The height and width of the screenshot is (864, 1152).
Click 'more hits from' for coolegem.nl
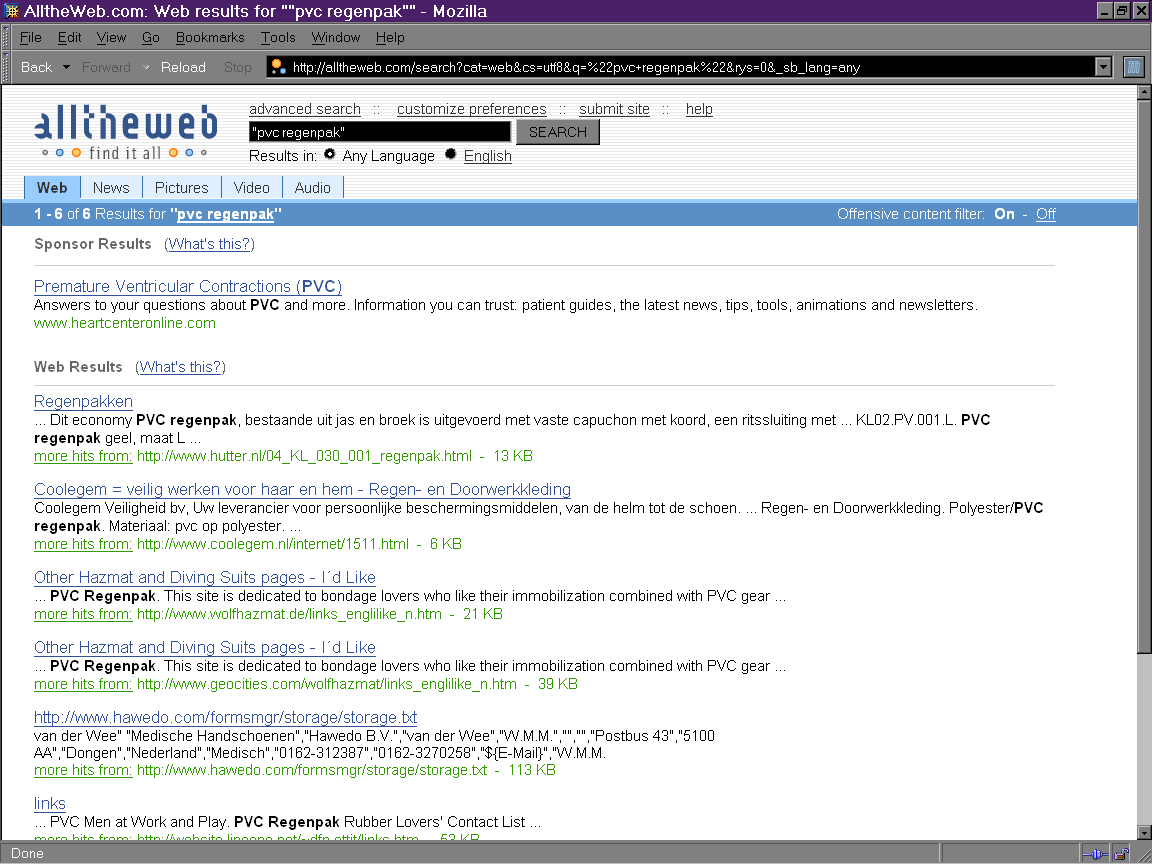pos(83,544)
